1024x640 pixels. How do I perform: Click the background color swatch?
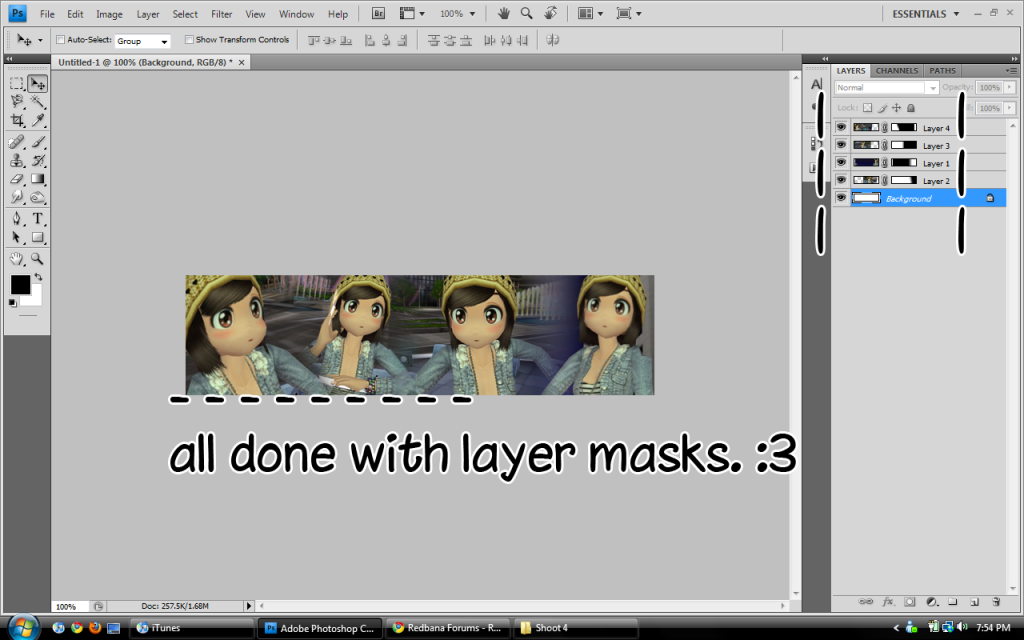34,299
